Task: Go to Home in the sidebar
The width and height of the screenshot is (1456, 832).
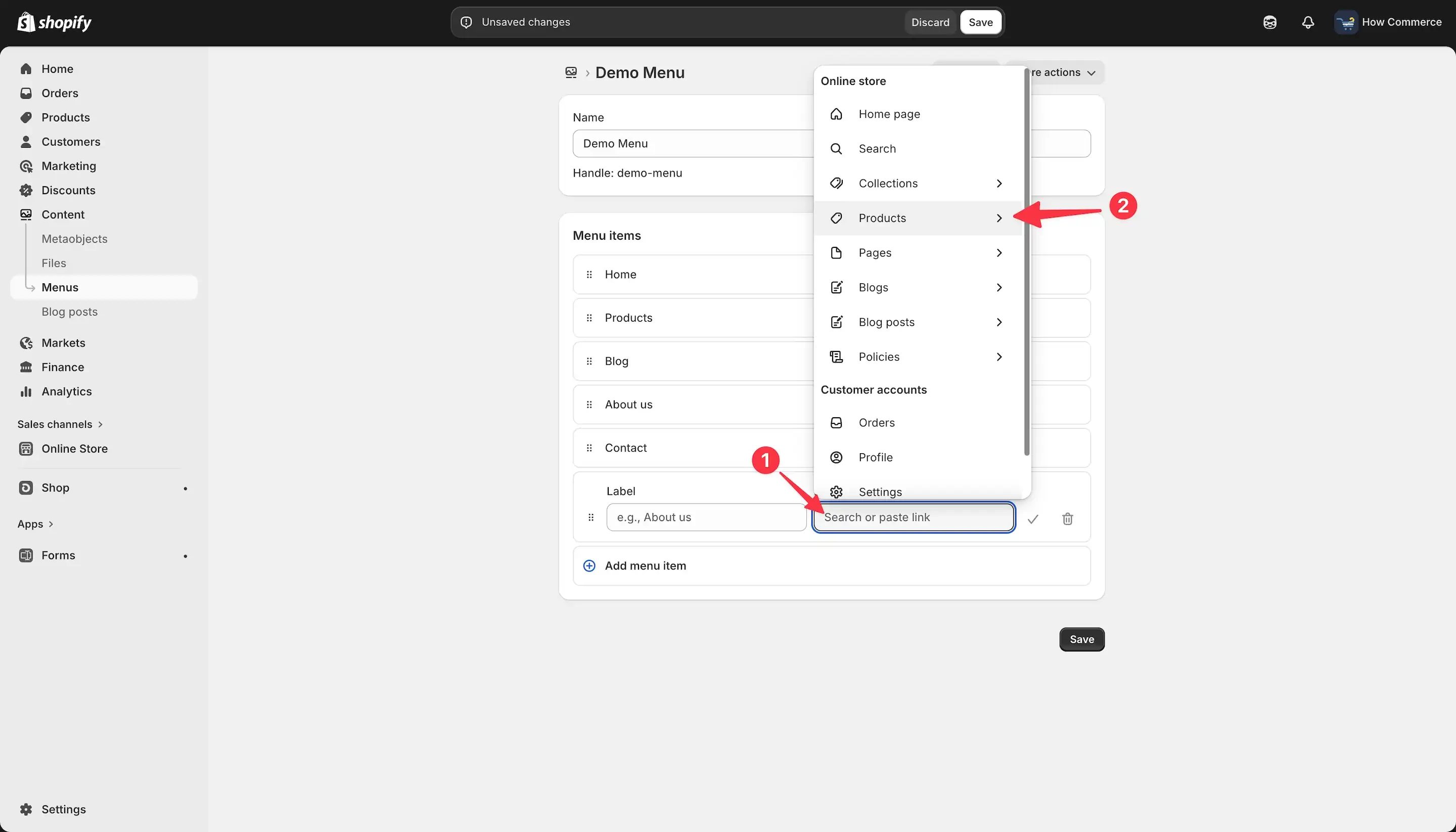Action: 104,69
